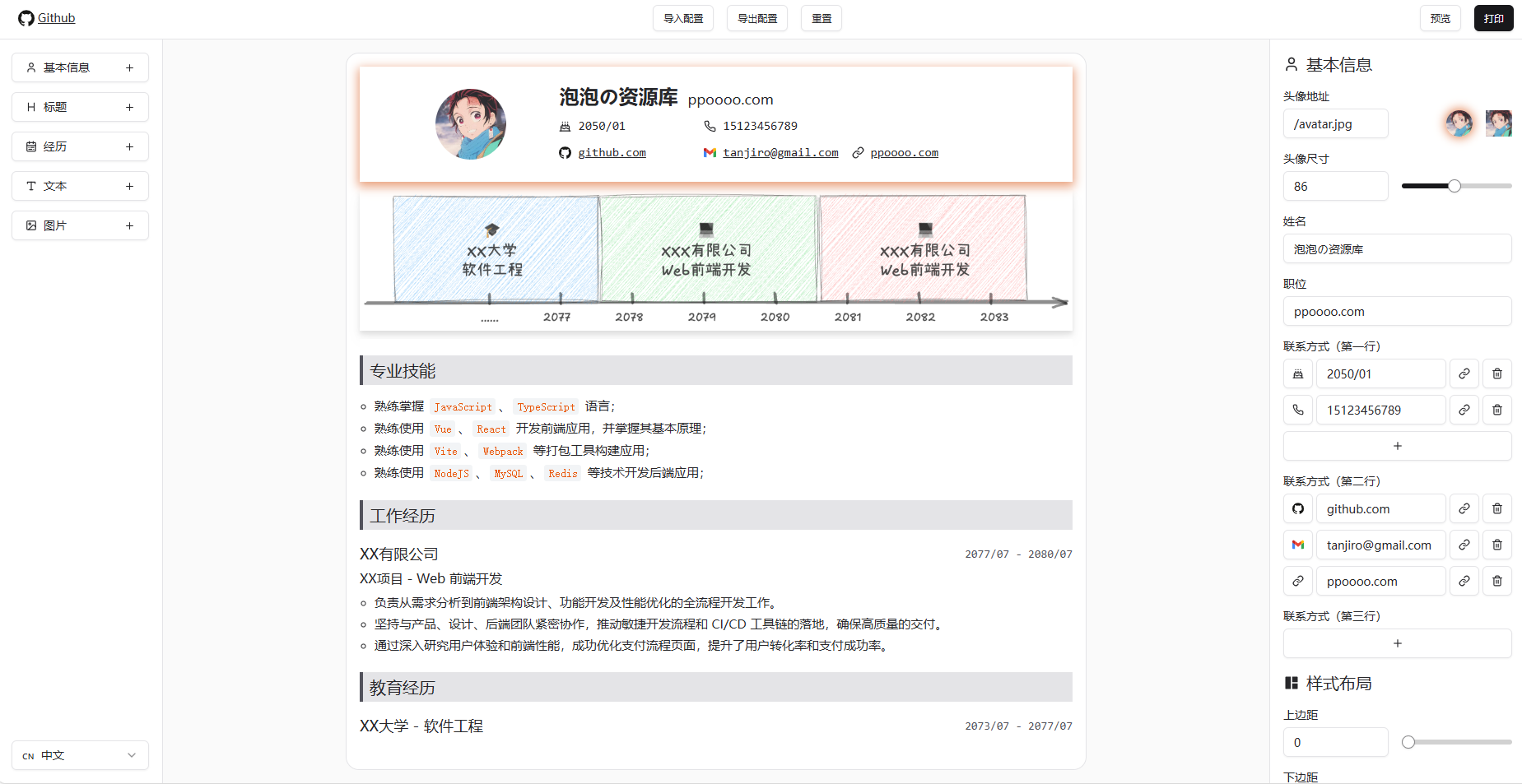Screen dimensions: 1522x784
Task: Click the 15123456789 contact input field
Action: [x=1380, y=410]
